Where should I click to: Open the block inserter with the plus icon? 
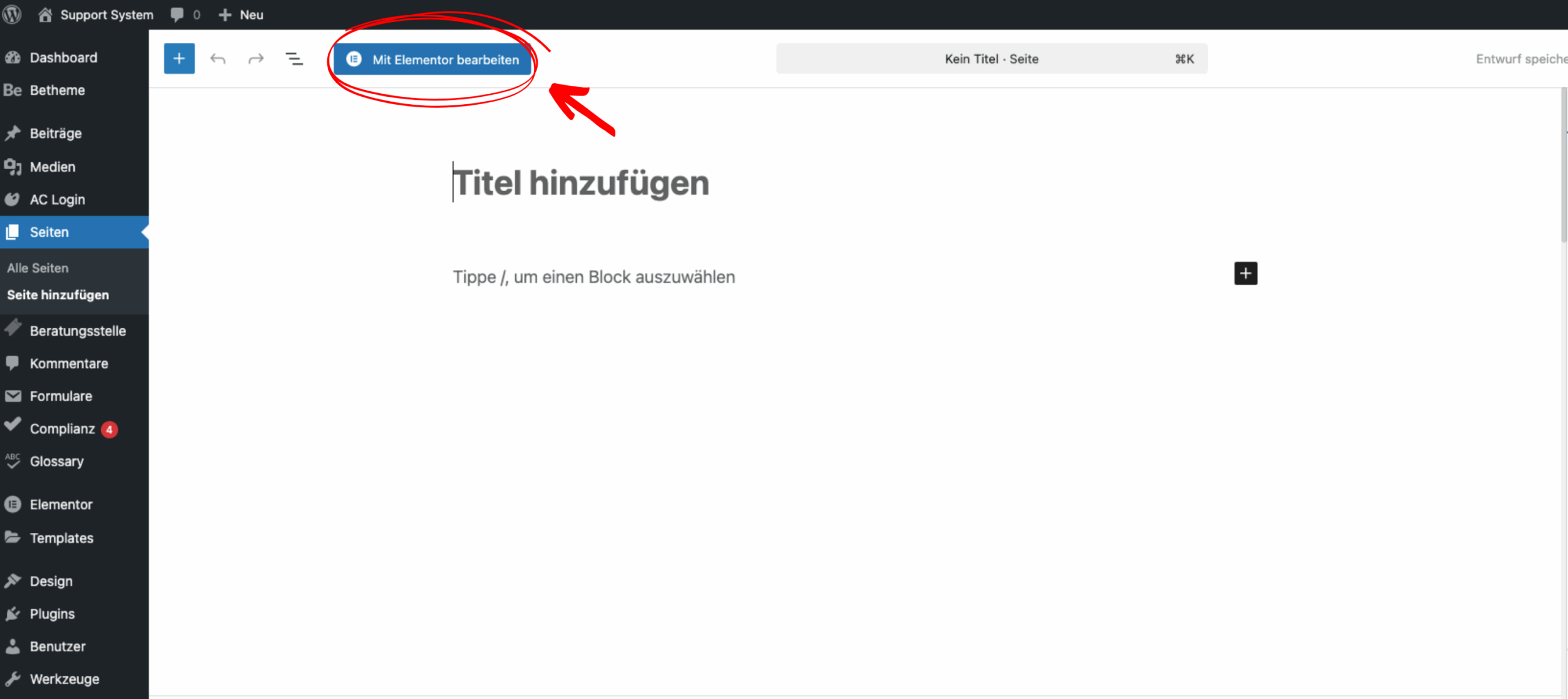point(179,58)
